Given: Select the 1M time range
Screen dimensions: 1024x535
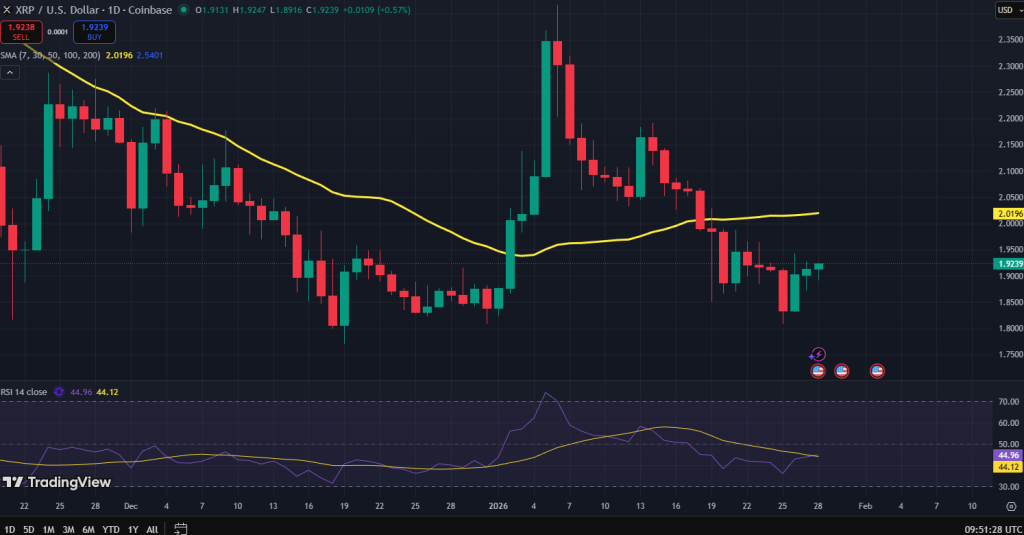Looking at the screenshot, I should coord(48,529).
